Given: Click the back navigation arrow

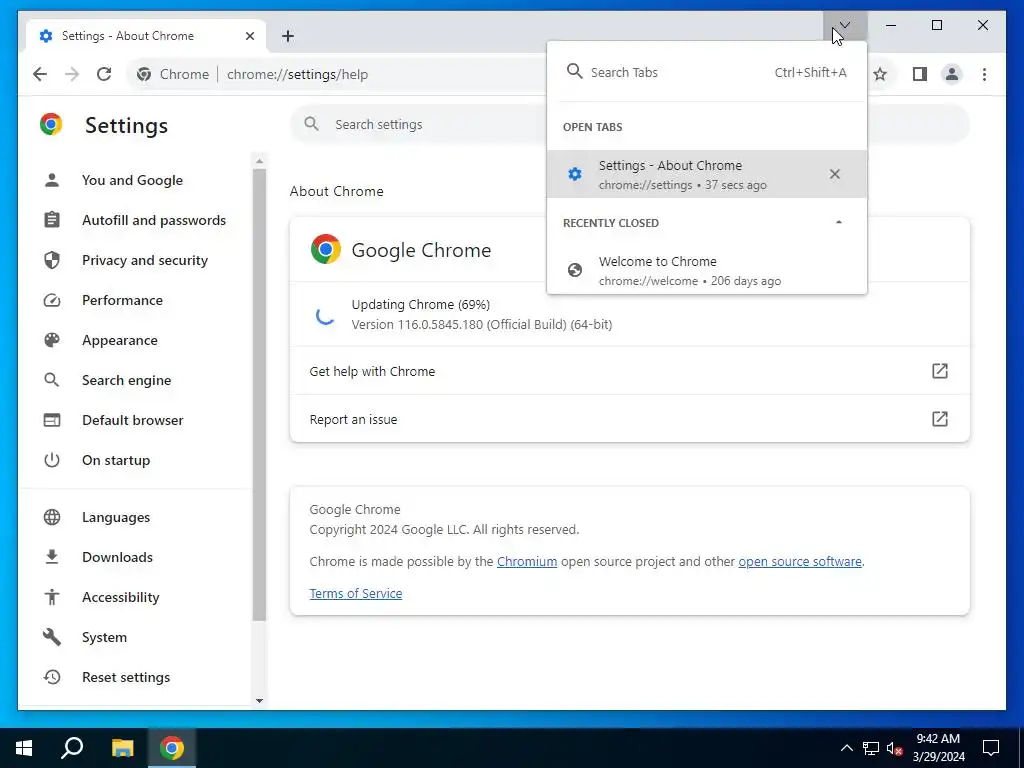Looking at the screenshot, I should [x=40, y=74].
